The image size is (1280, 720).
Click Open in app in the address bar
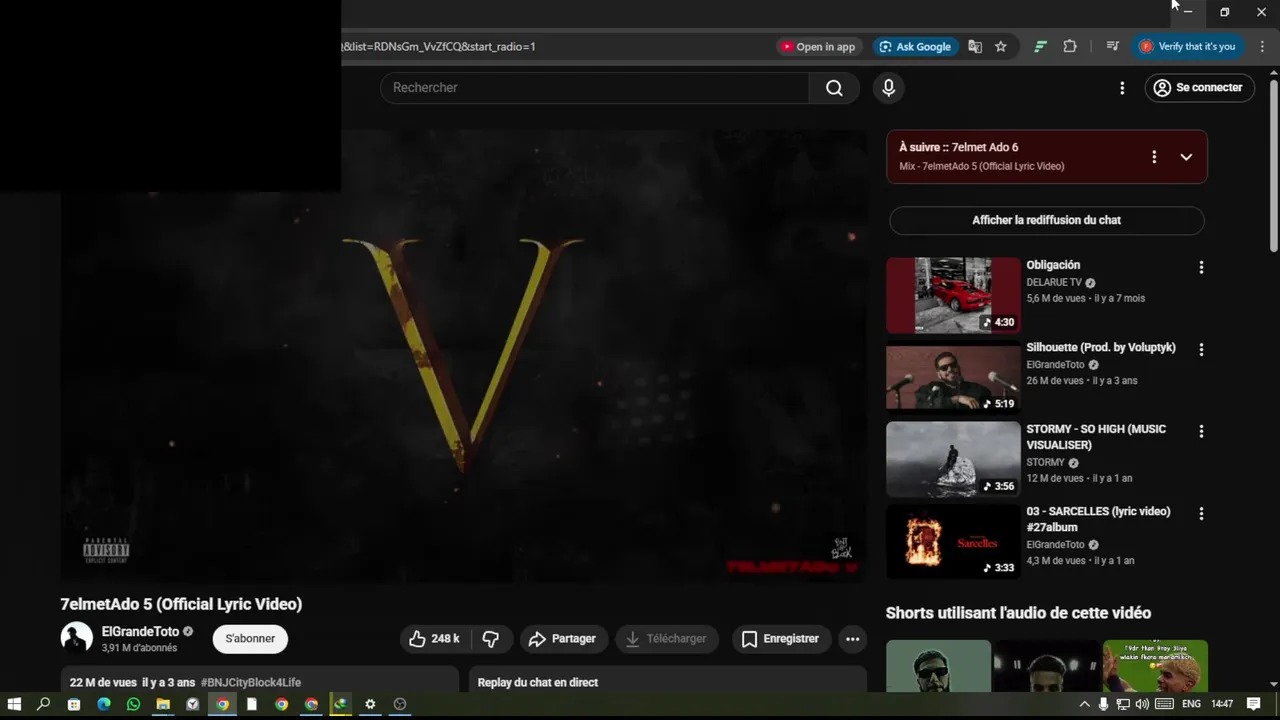coord(818,47)
